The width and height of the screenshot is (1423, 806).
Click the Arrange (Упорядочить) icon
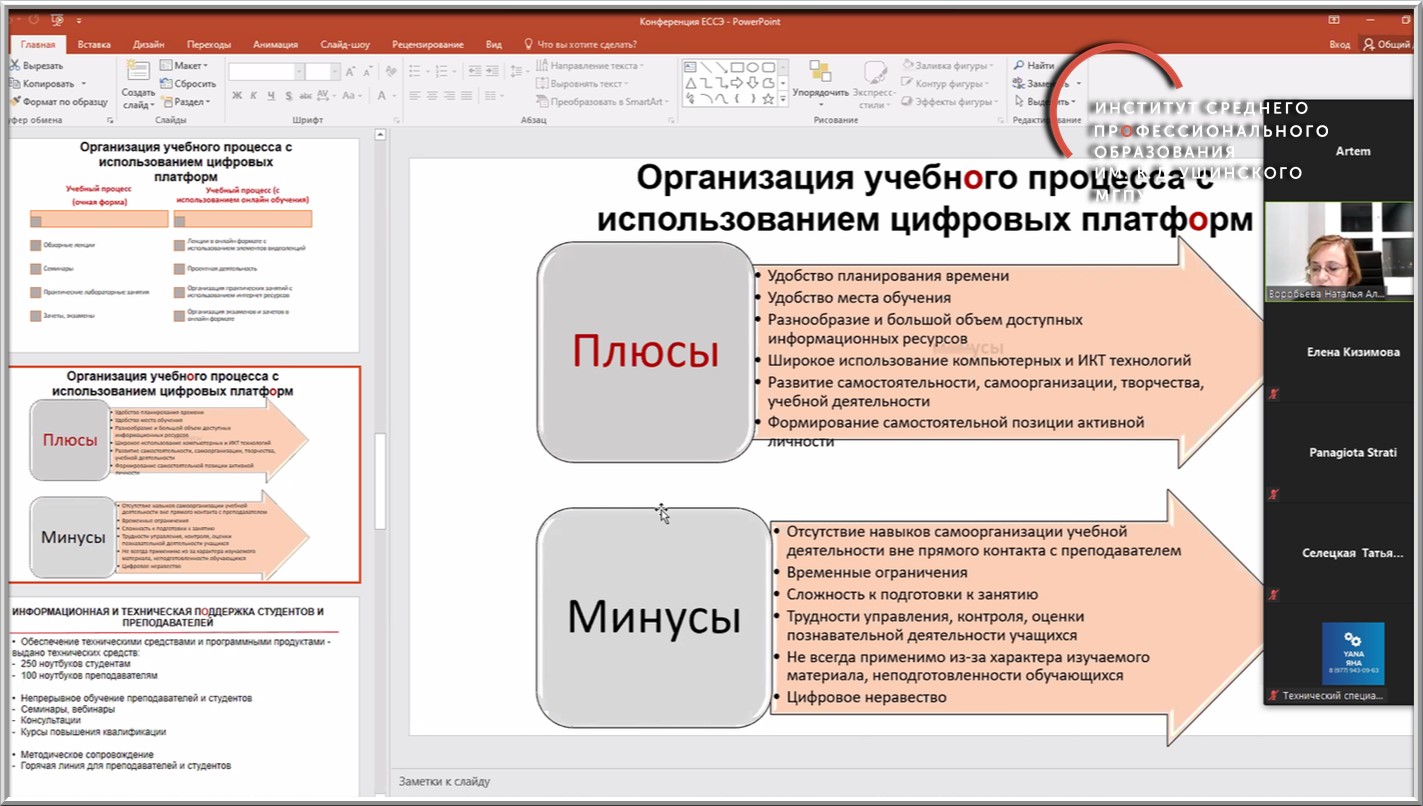pos(820,72)
